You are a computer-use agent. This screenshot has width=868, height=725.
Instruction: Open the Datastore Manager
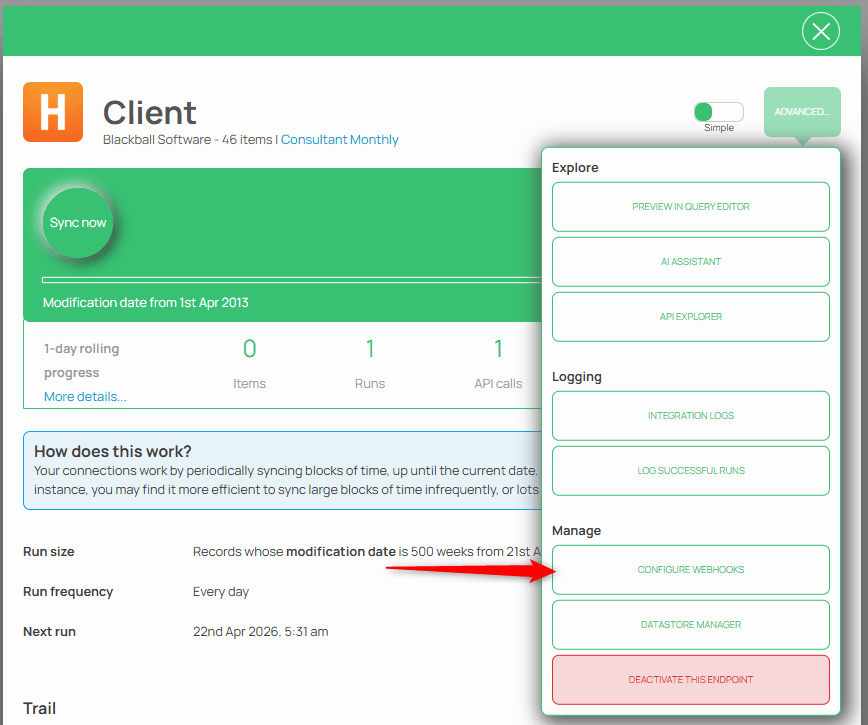coord(690,625)
